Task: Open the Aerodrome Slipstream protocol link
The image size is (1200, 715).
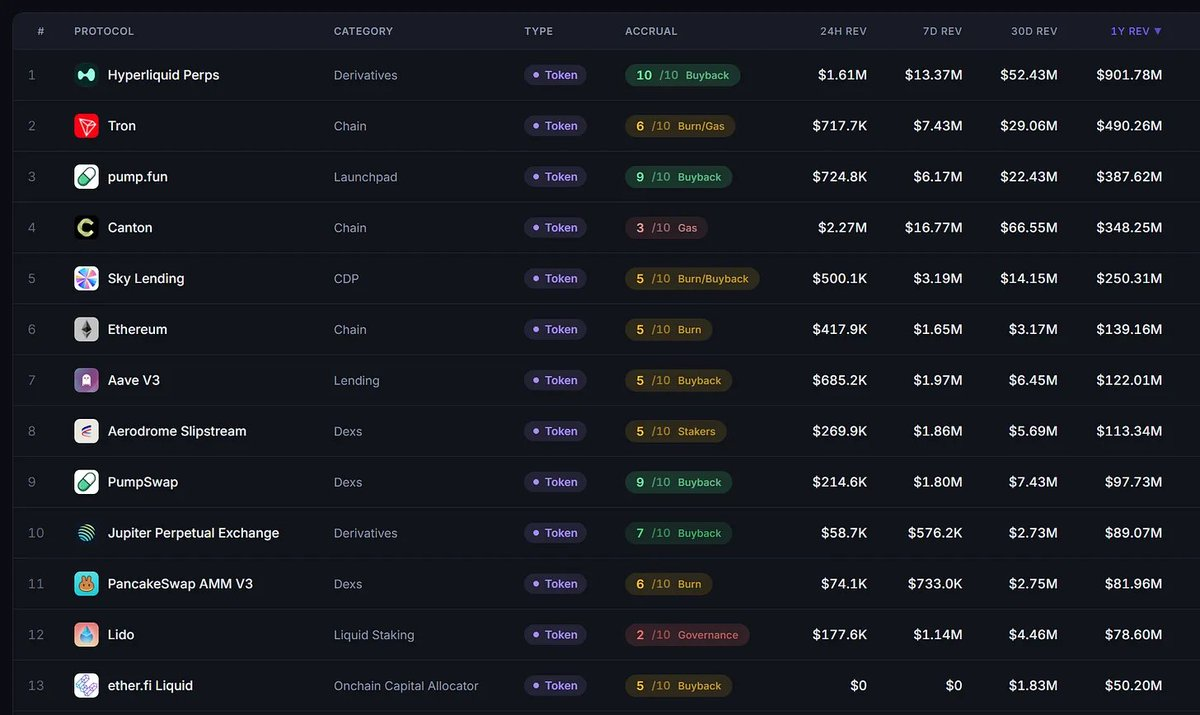Action: pyautogui.click(x=176, y=432)
